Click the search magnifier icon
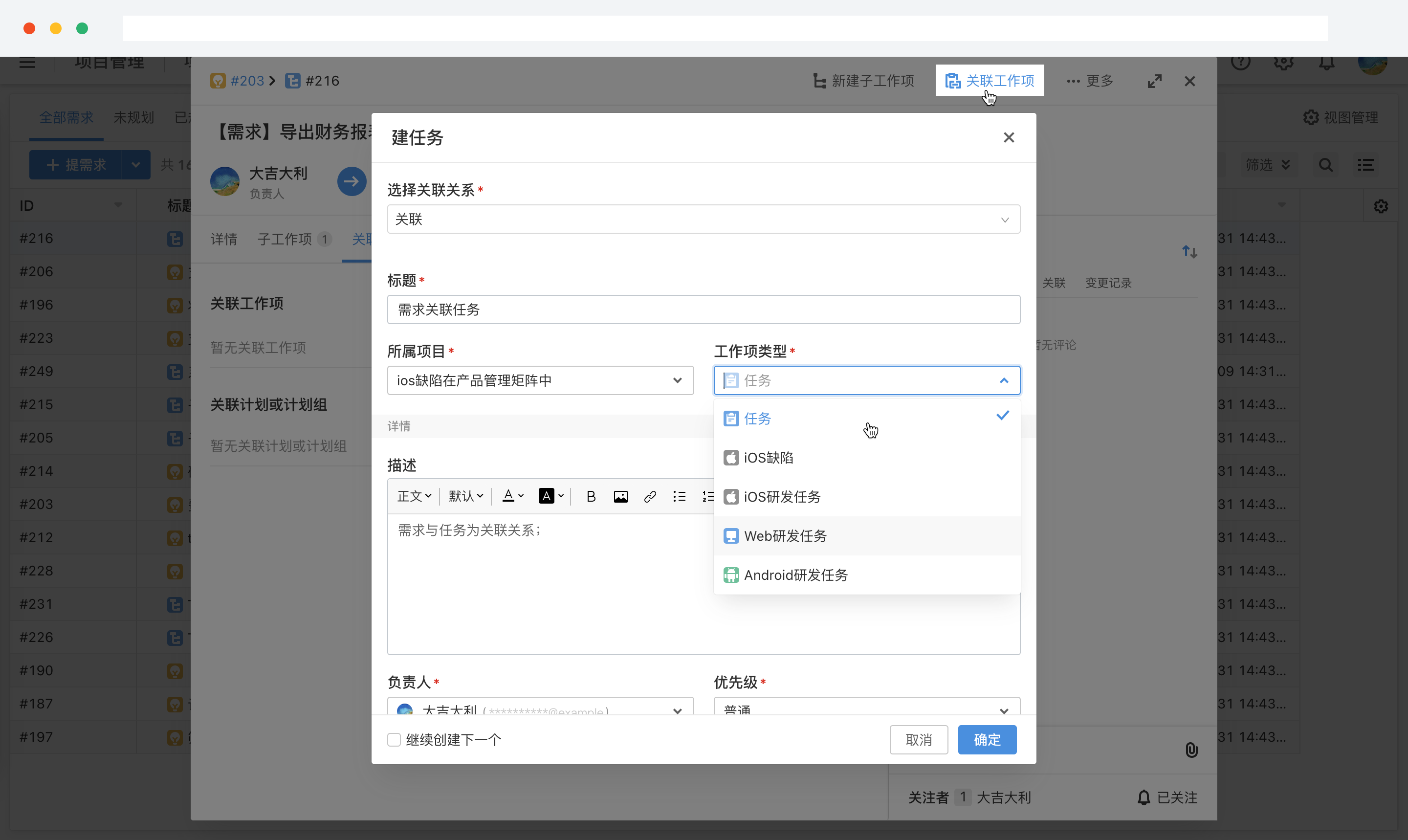Viewport: 1408px width, 840px height. click(1326, 165)
